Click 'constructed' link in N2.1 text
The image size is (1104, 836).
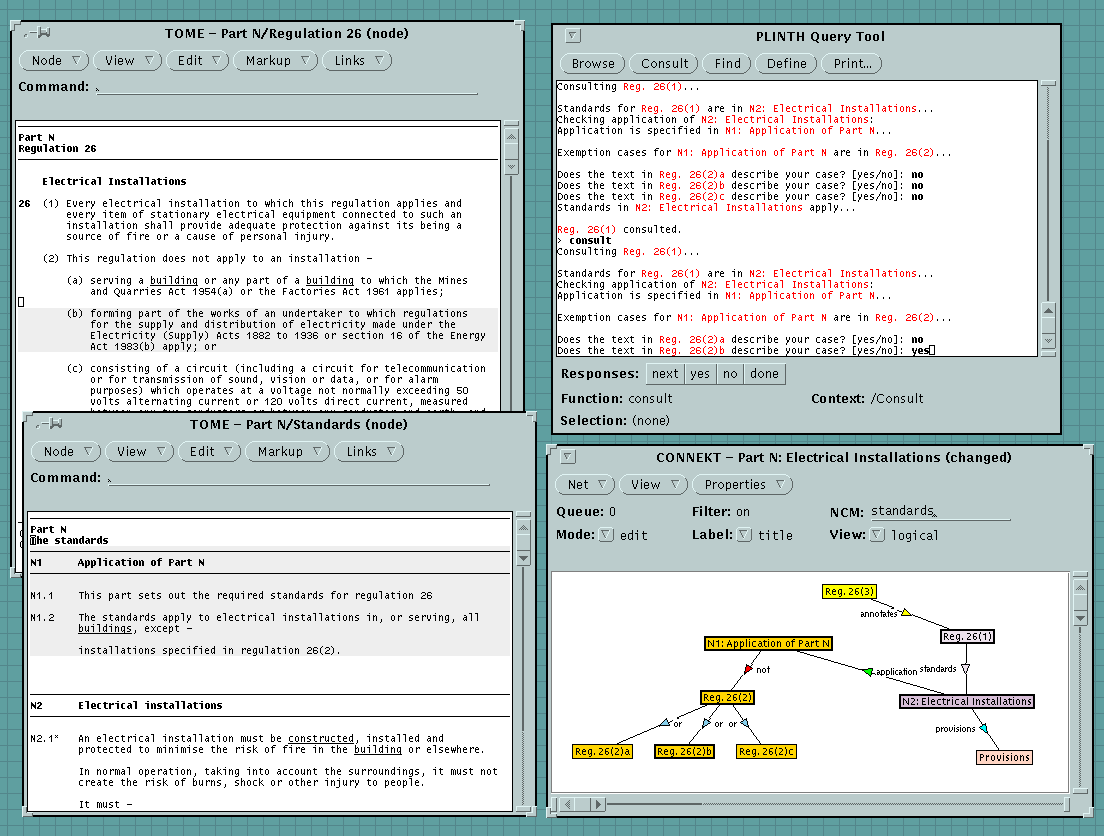tap(321, 738)
